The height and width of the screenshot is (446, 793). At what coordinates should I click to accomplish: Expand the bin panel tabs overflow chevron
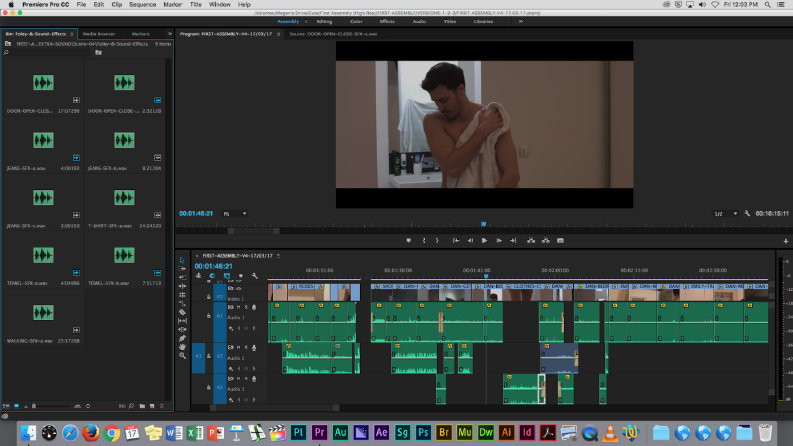point(169,34)
